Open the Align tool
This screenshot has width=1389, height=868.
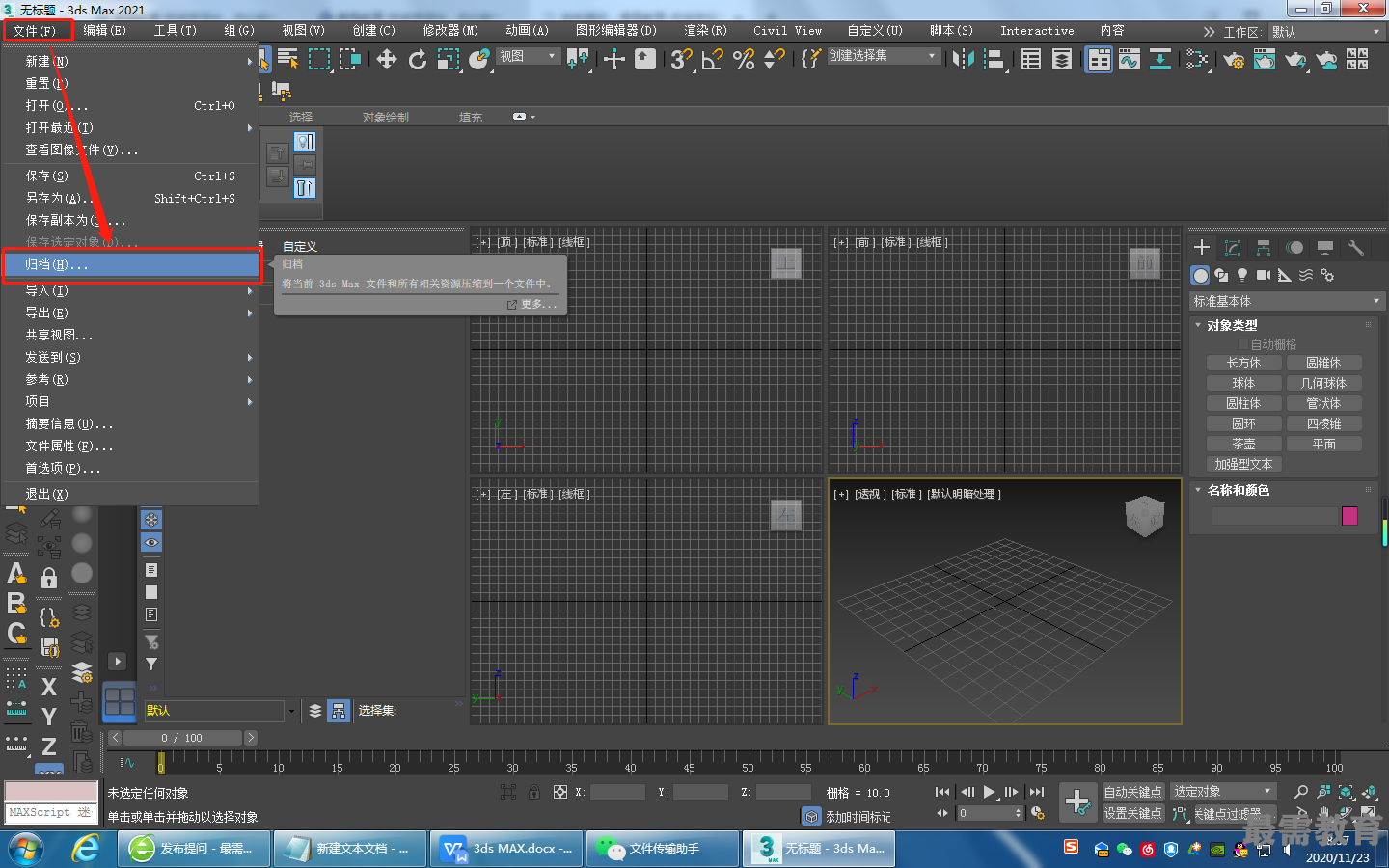(x=994, y=60)
